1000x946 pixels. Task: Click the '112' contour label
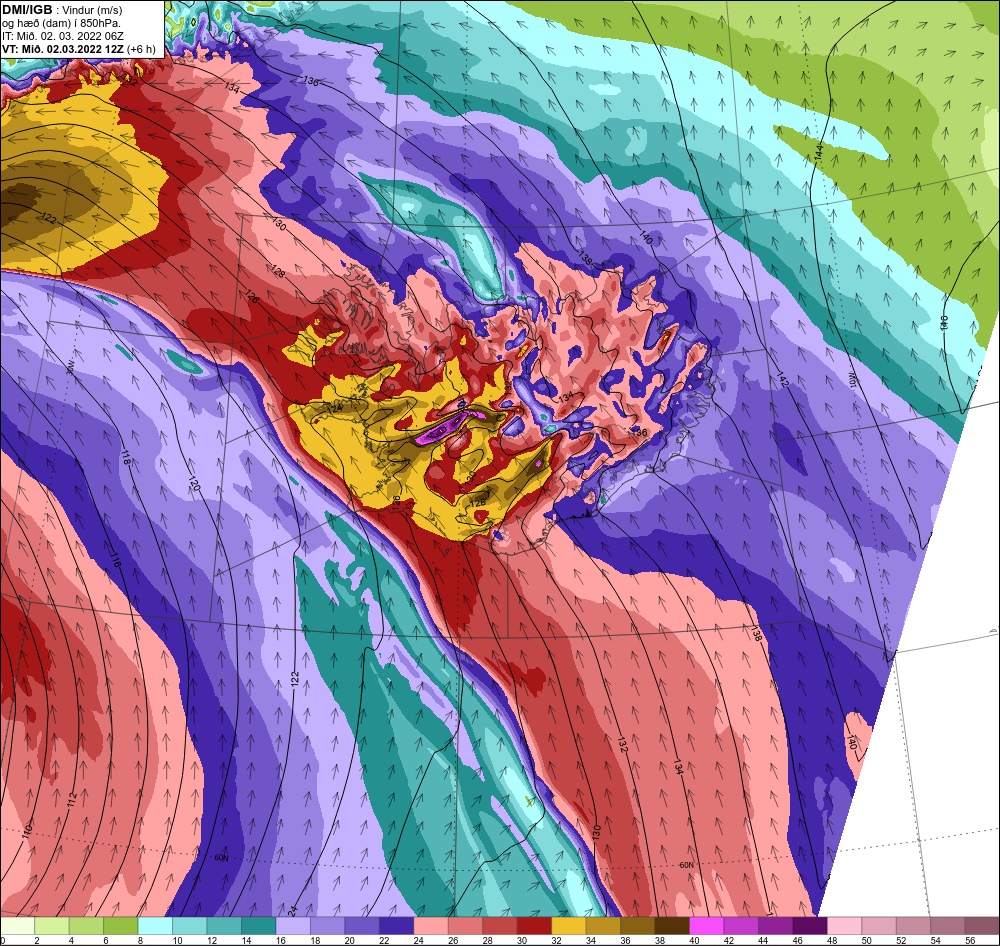pos(71,800)
